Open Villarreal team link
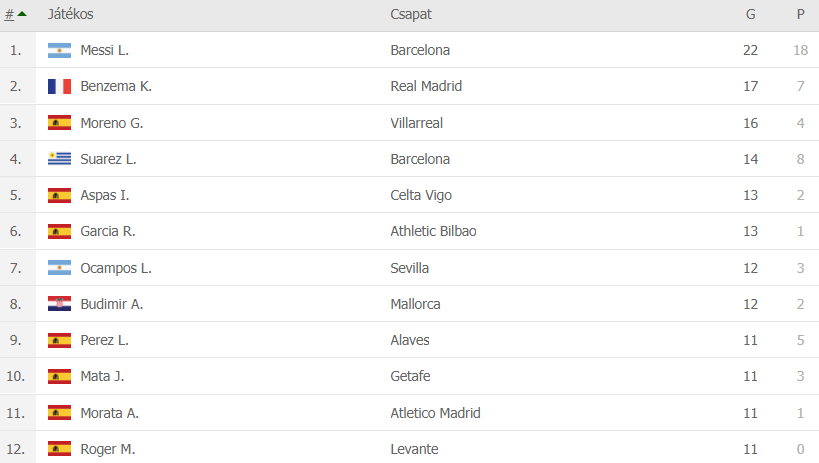819x463 pixels. pos(416,123)
